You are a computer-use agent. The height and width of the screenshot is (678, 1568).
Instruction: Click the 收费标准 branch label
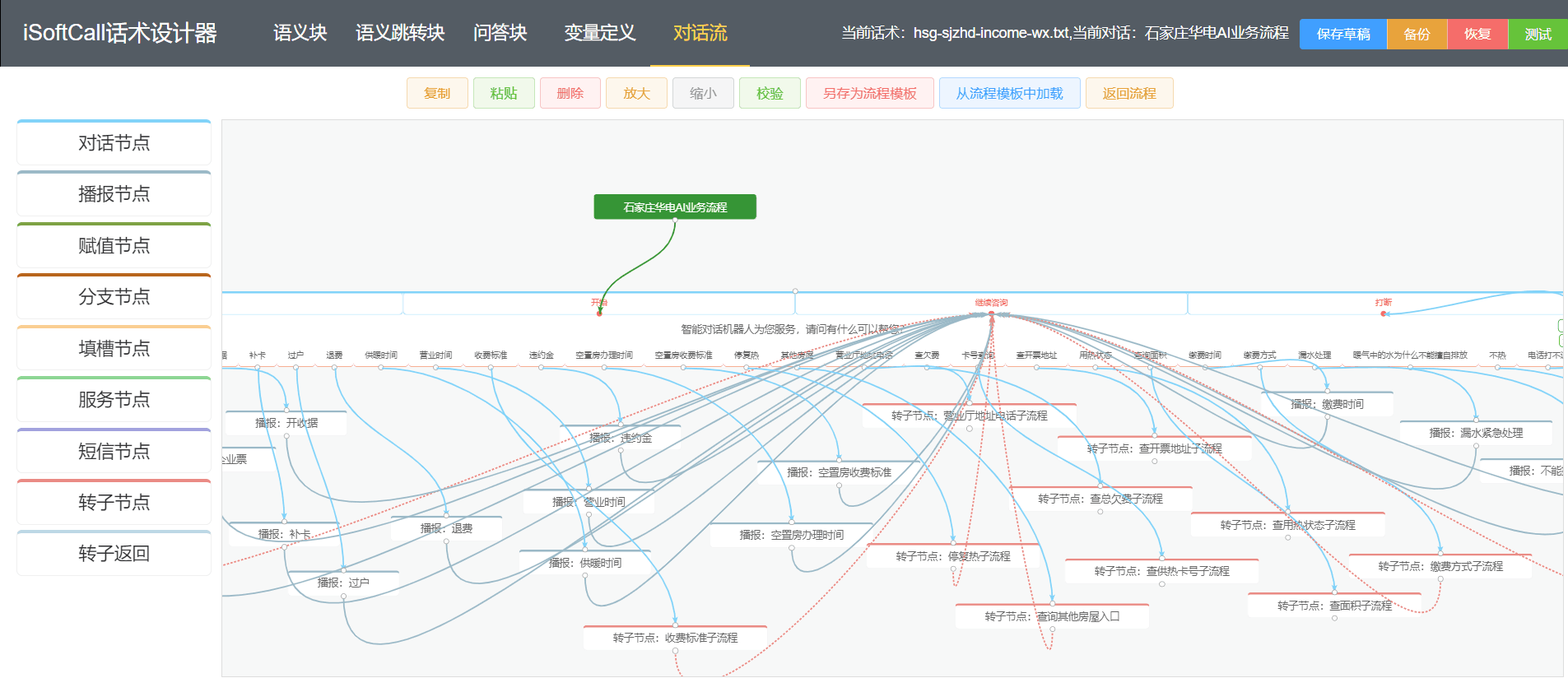pos(491,355)
